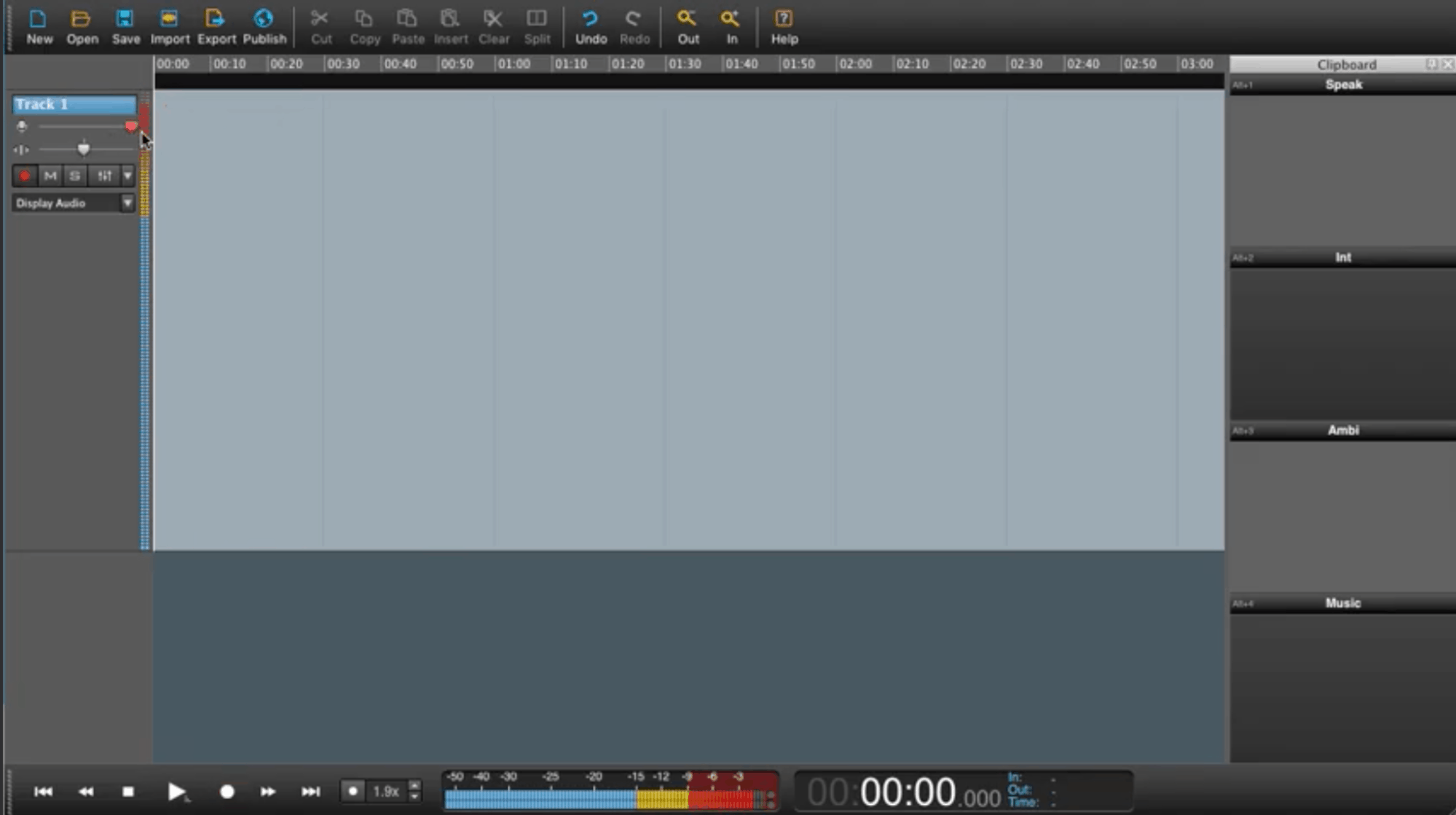Click the Track 1 pan slider handle
Image resolution: width=1456 pixels, height=815 pixels.
point(84,149)
